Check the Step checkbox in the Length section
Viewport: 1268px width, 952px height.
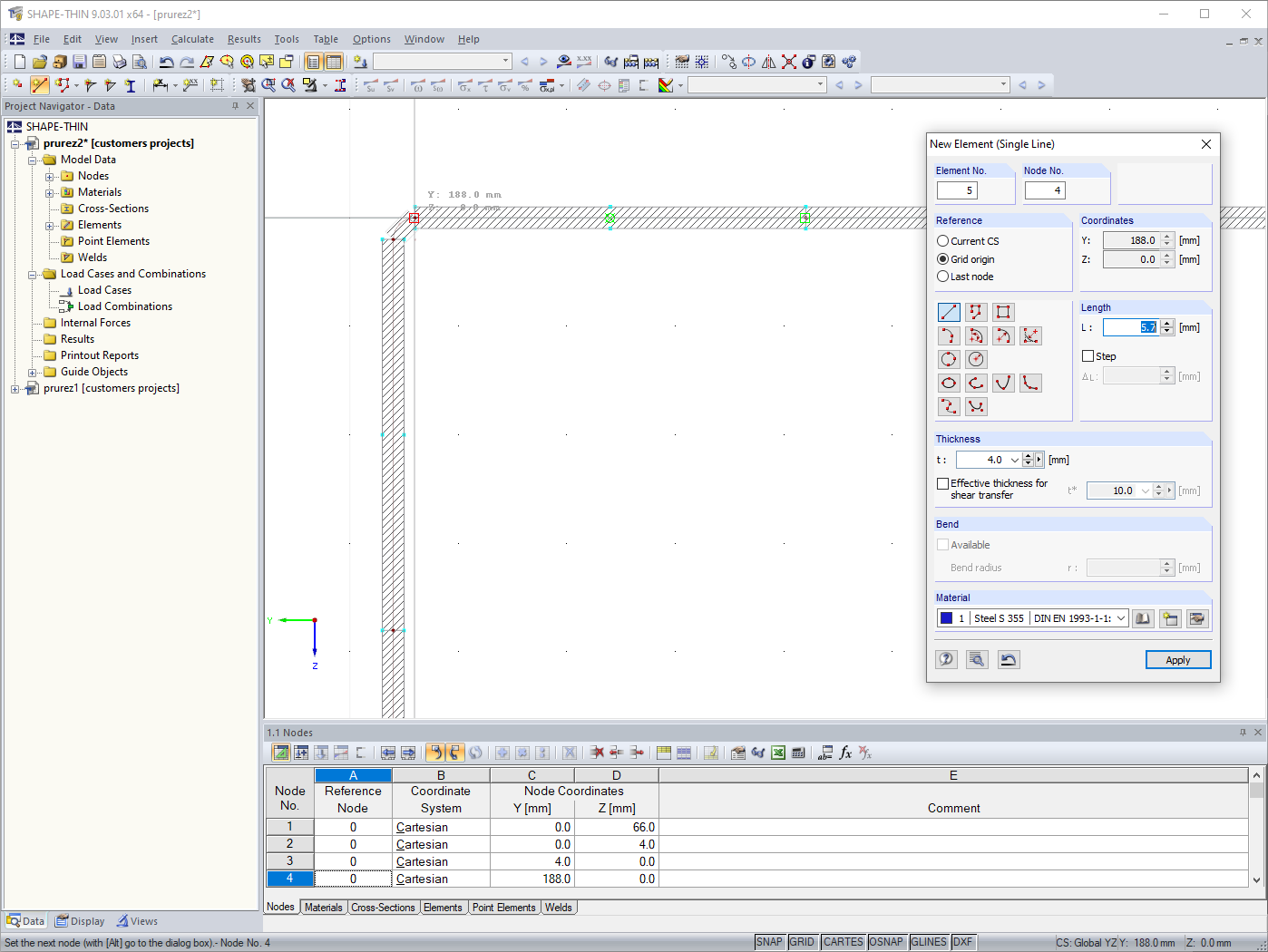1086,355
